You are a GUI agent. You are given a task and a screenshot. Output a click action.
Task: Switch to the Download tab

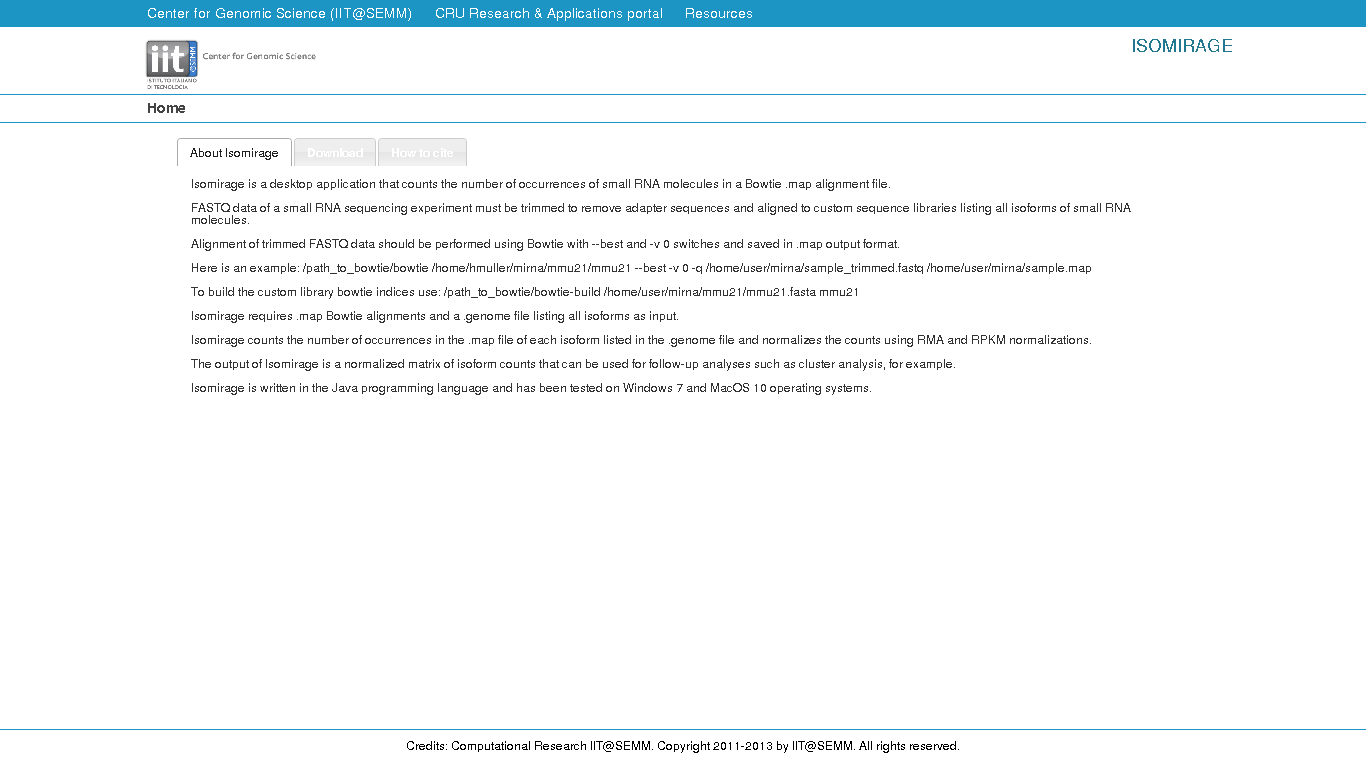tap(335, 153)
